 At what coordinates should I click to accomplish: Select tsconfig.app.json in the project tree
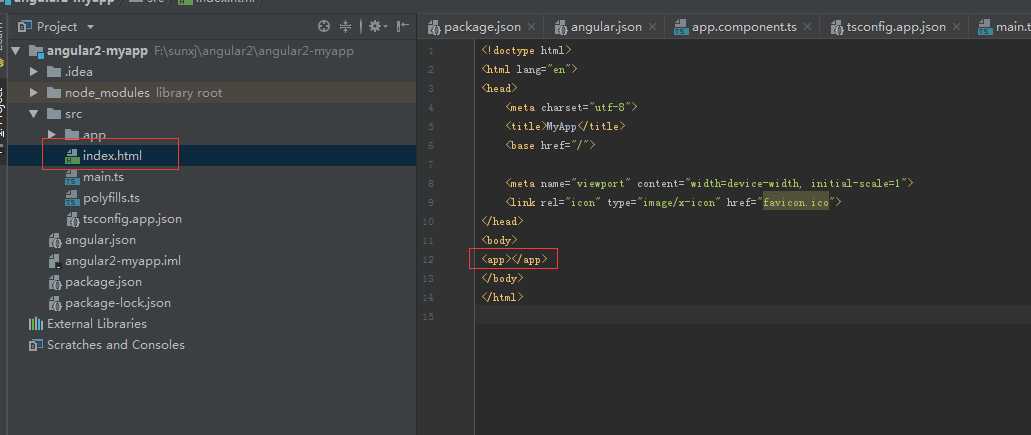point(132,219)
